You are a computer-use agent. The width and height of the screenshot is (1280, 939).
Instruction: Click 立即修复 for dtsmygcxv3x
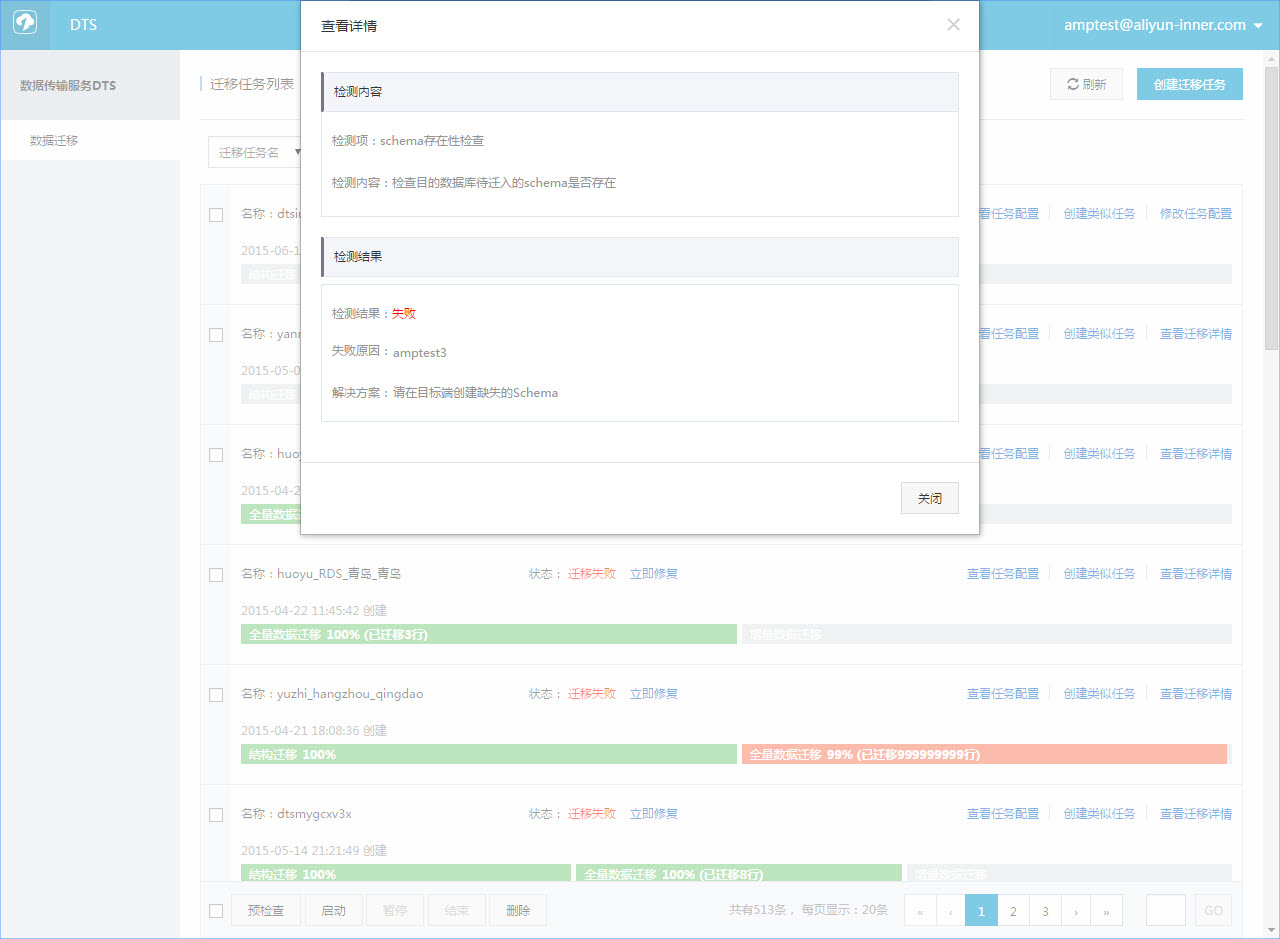[x=654, y=814]
